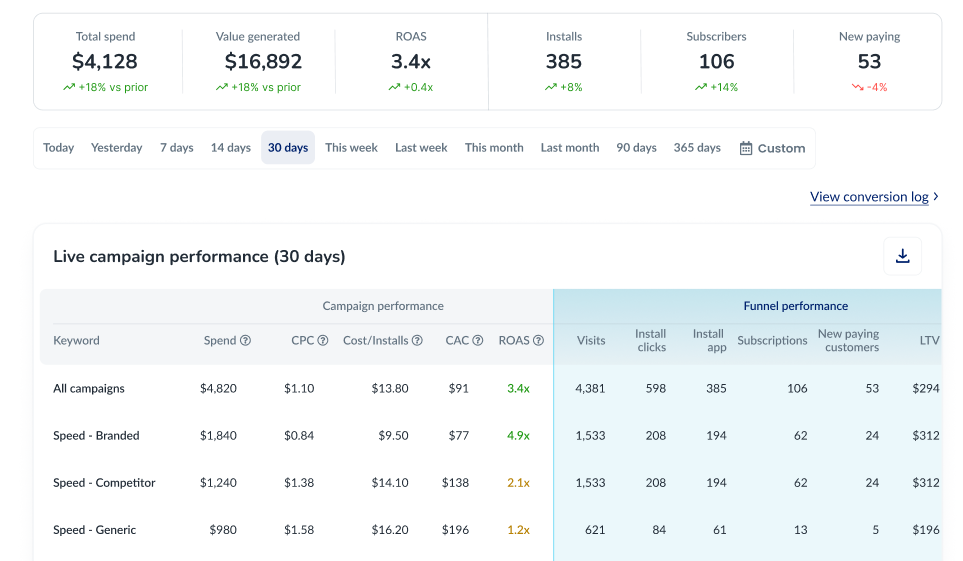Image resolution: width=963 pixels, height=561 pixels.
Task: Choose the Last week range
Action: click(421, 147)
